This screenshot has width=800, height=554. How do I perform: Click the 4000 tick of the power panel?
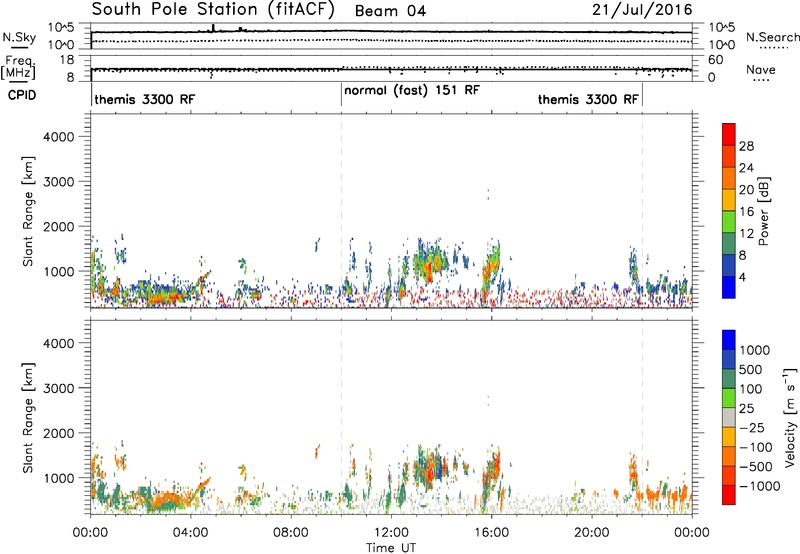(x=58, y=137)
